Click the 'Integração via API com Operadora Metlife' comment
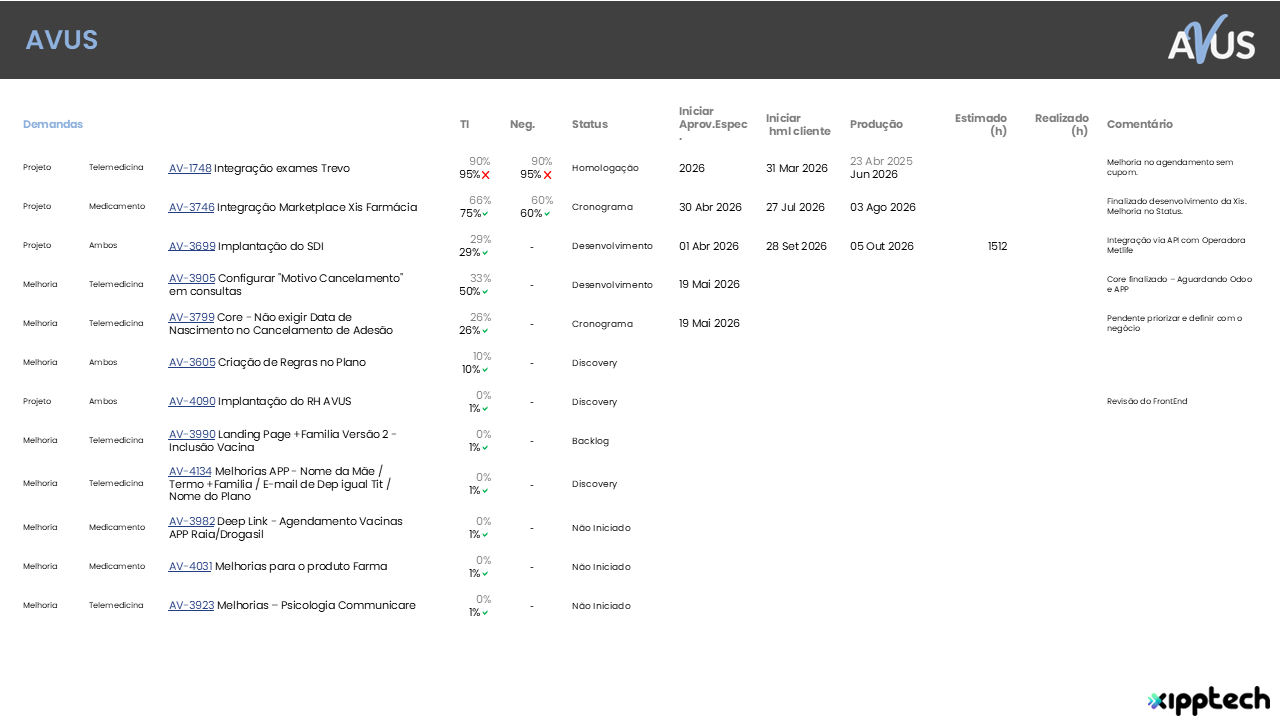 click(1176, 245)
